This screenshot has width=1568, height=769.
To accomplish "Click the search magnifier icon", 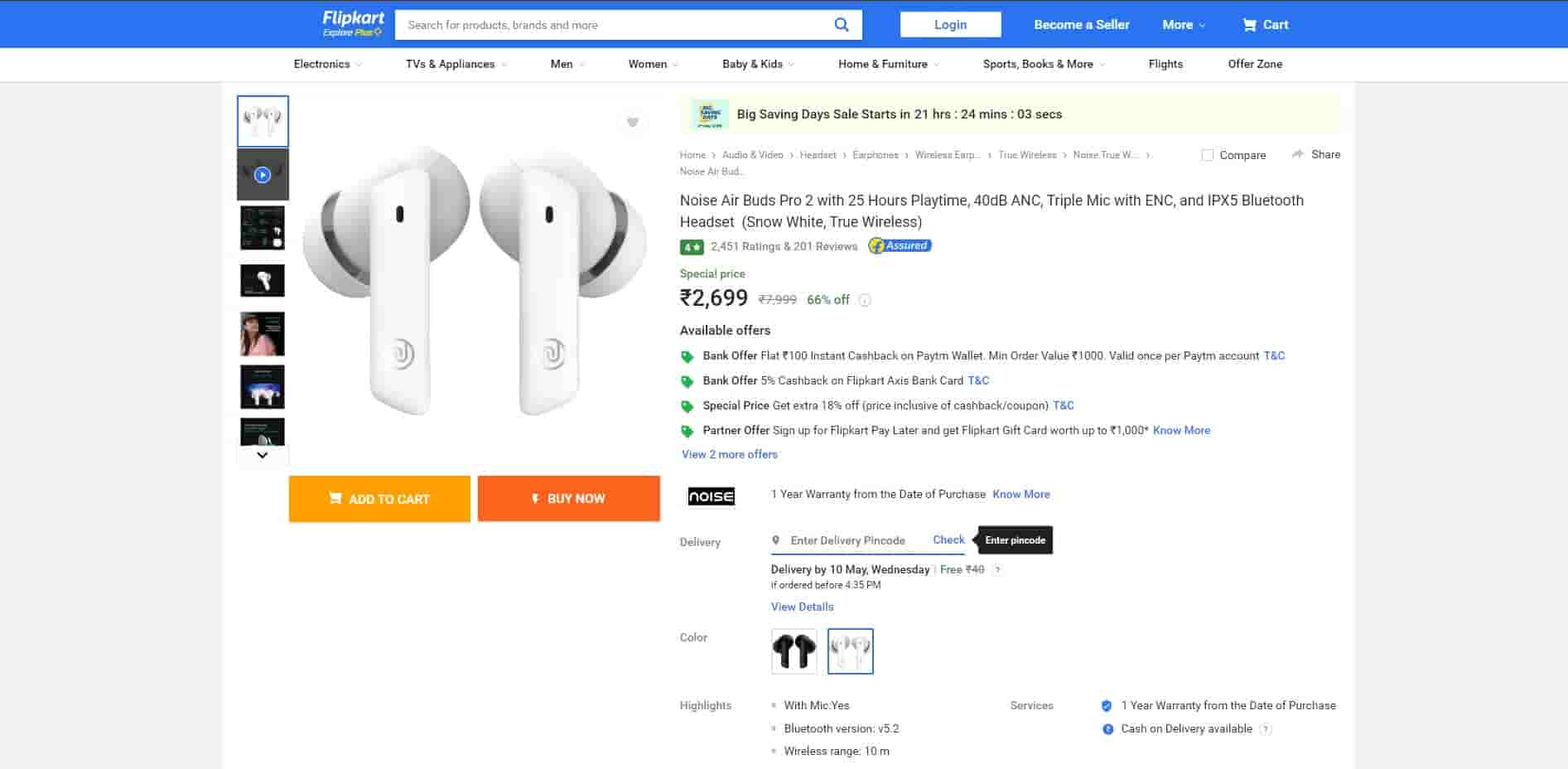I will [x=841, y=25].
